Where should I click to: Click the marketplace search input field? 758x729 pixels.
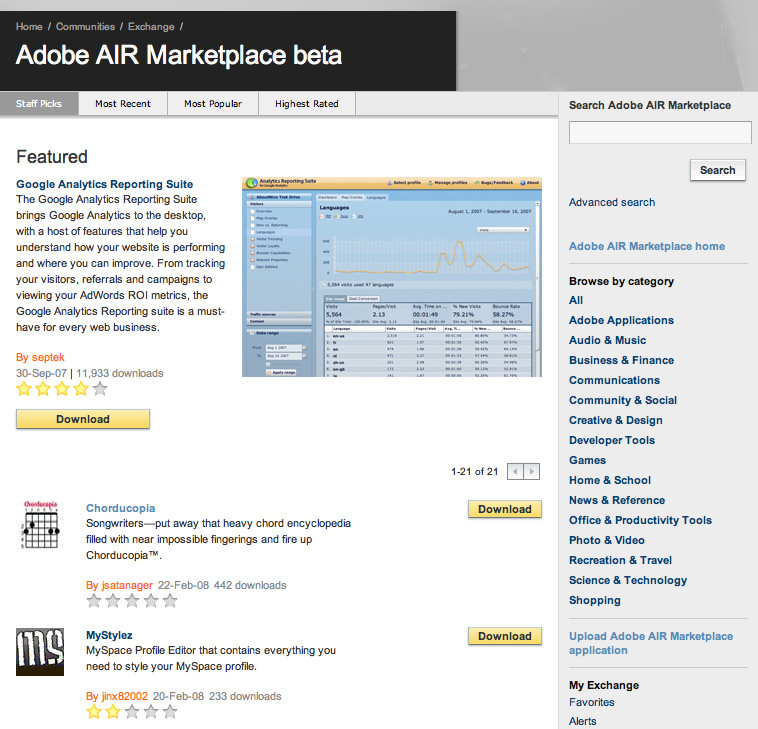click(660, 132)
